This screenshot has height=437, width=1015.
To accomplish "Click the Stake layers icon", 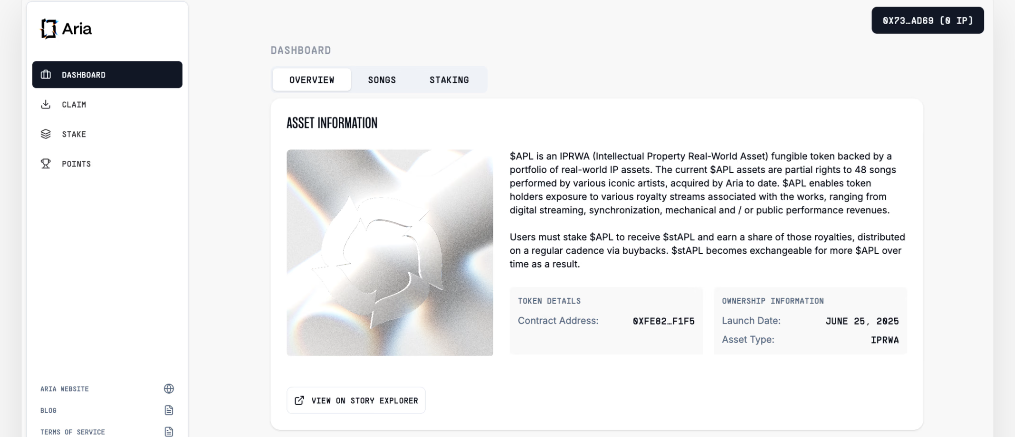I will pyautogui.click(x=46, y=133).
